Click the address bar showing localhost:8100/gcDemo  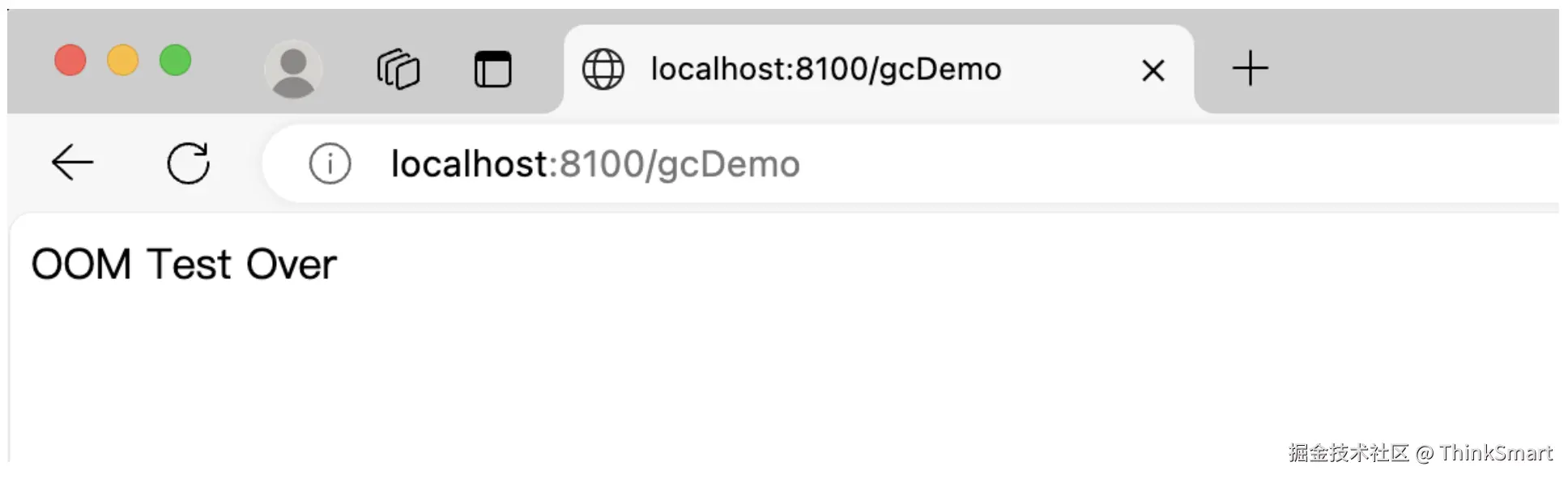[x=910, y=164]
